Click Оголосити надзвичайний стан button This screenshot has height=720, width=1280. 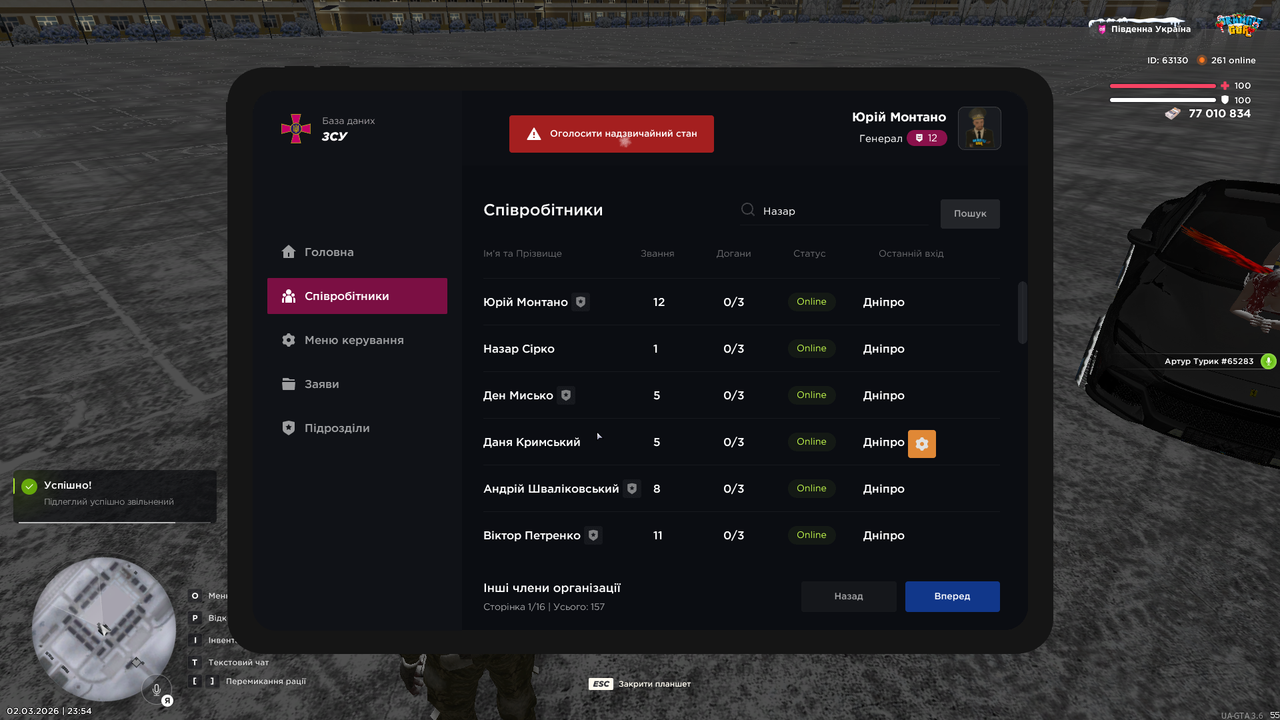[x=611, y=134]
